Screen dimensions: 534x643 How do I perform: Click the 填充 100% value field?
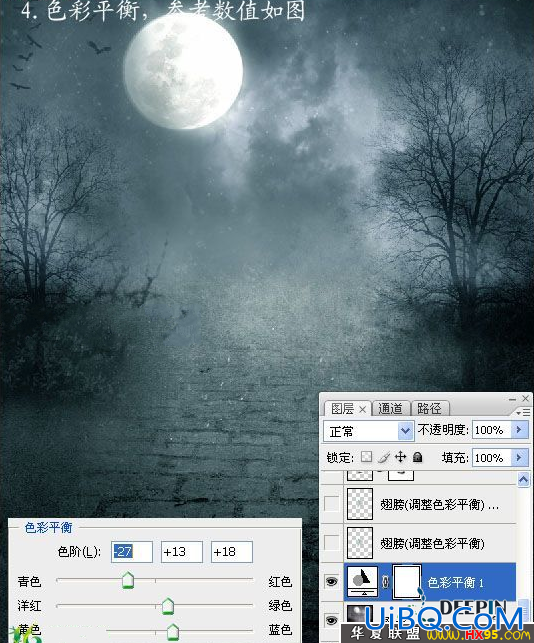pyautogui.click(x=492, y=457)
